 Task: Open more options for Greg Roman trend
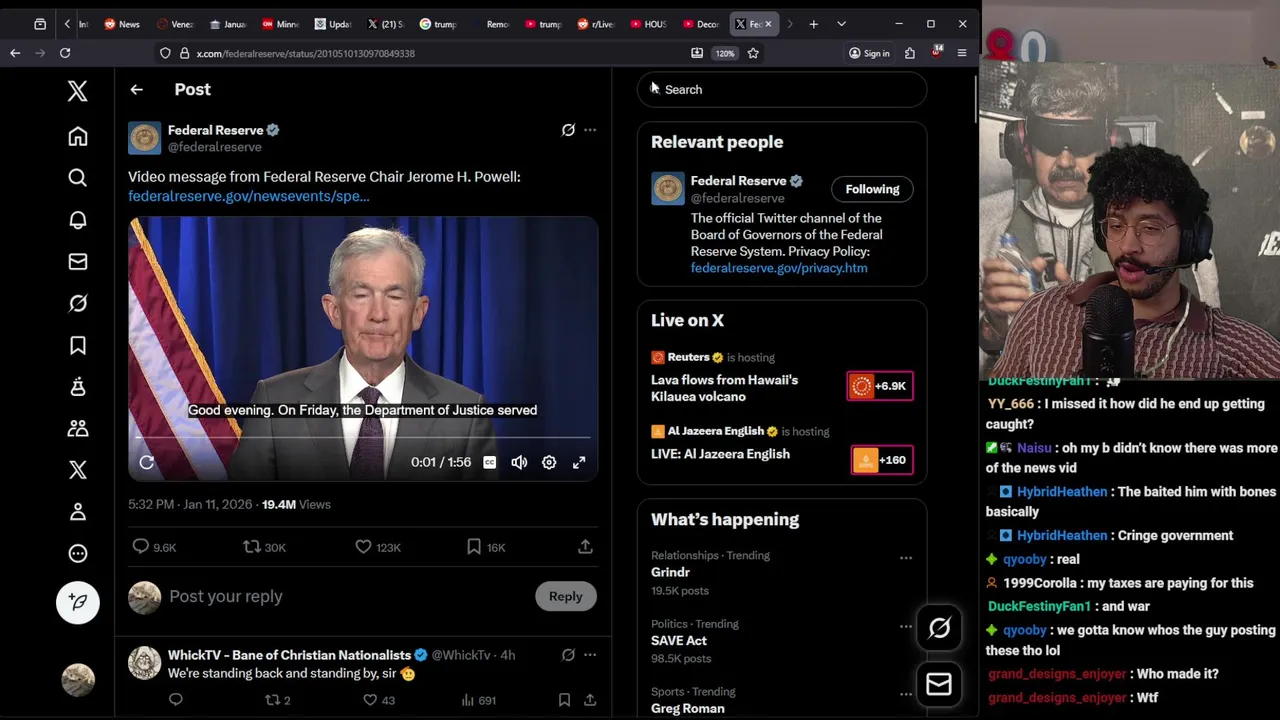[905, 694]
